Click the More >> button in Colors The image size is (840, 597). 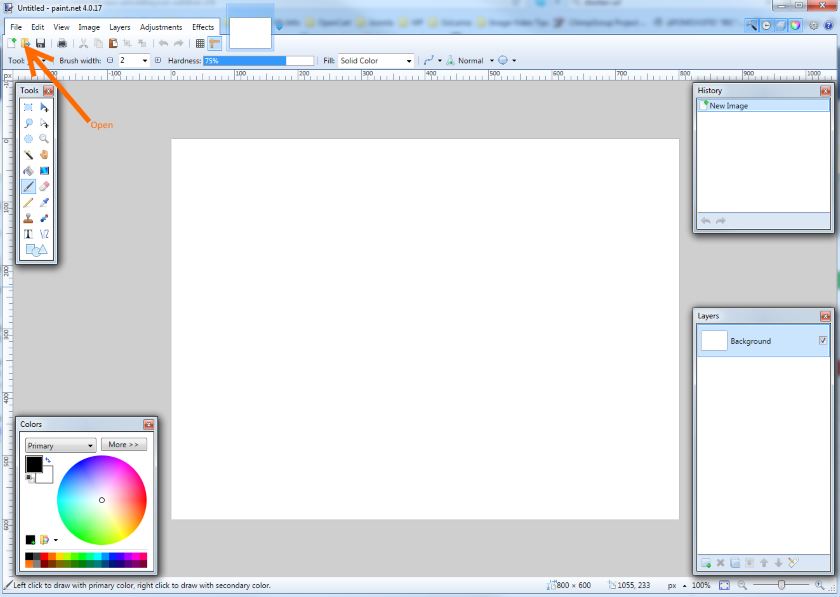tap(124, 444)
